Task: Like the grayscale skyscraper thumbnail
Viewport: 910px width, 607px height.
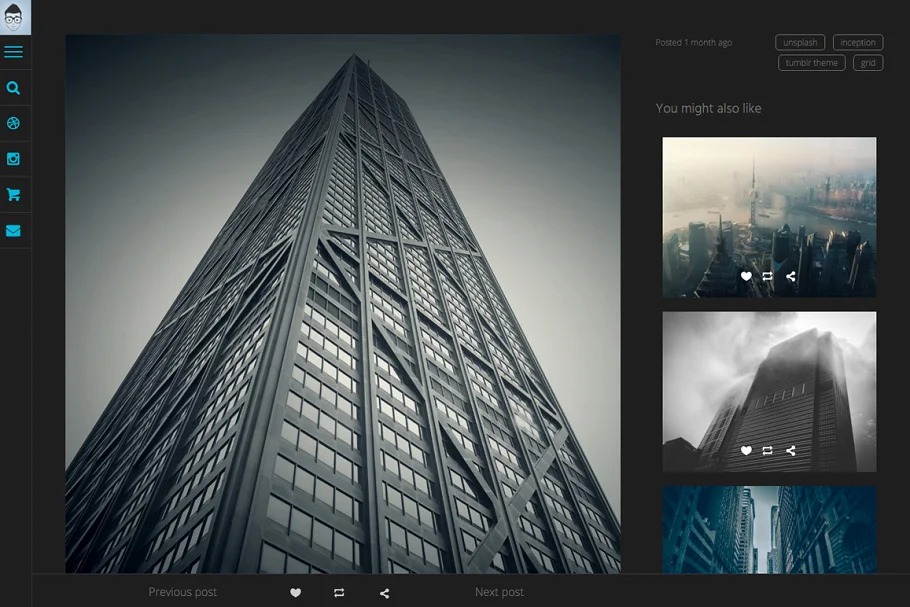Action: click(746, 451)
